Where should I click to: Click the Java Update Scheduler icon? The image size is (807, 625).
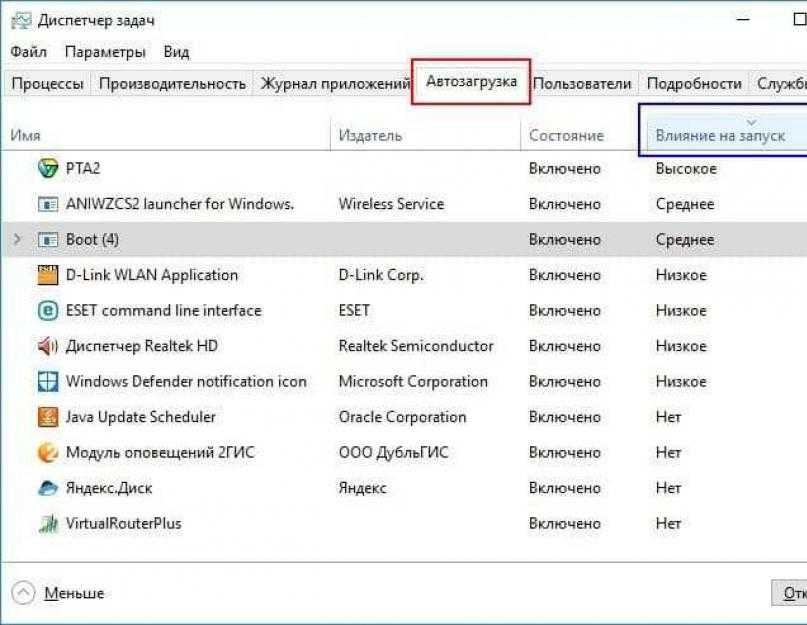(x=48, y=417)
